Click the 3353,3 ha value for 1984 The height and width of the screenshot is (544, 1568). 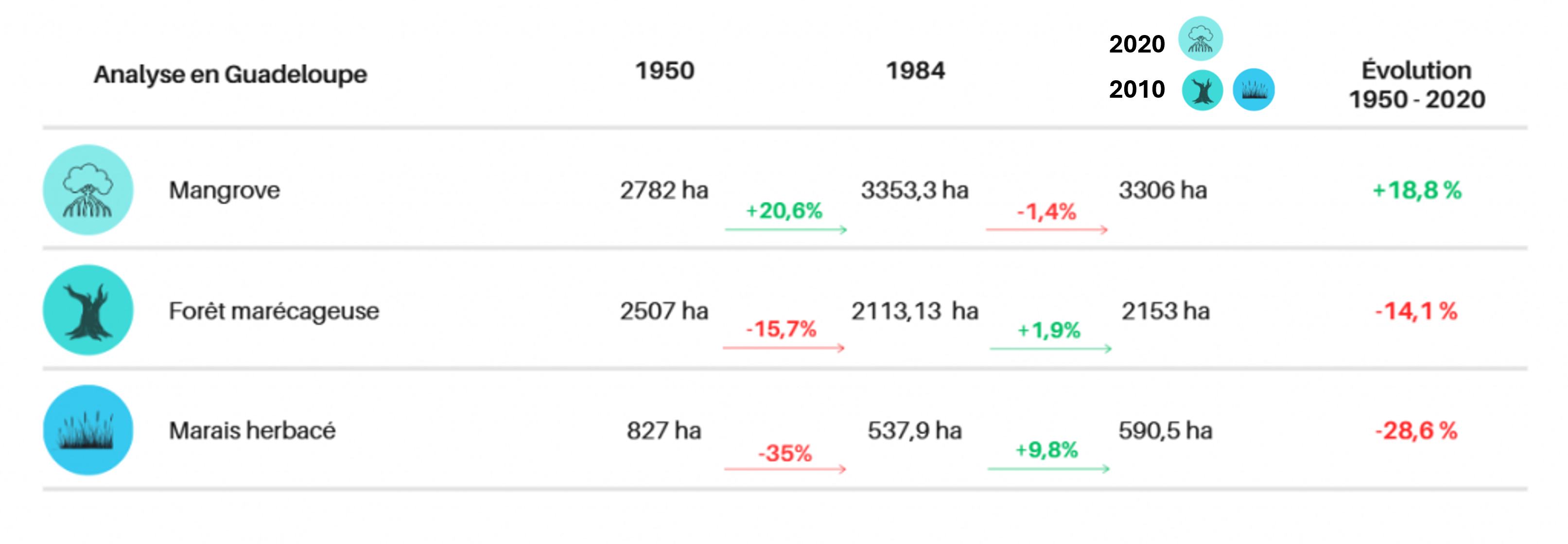click(914, 191)
